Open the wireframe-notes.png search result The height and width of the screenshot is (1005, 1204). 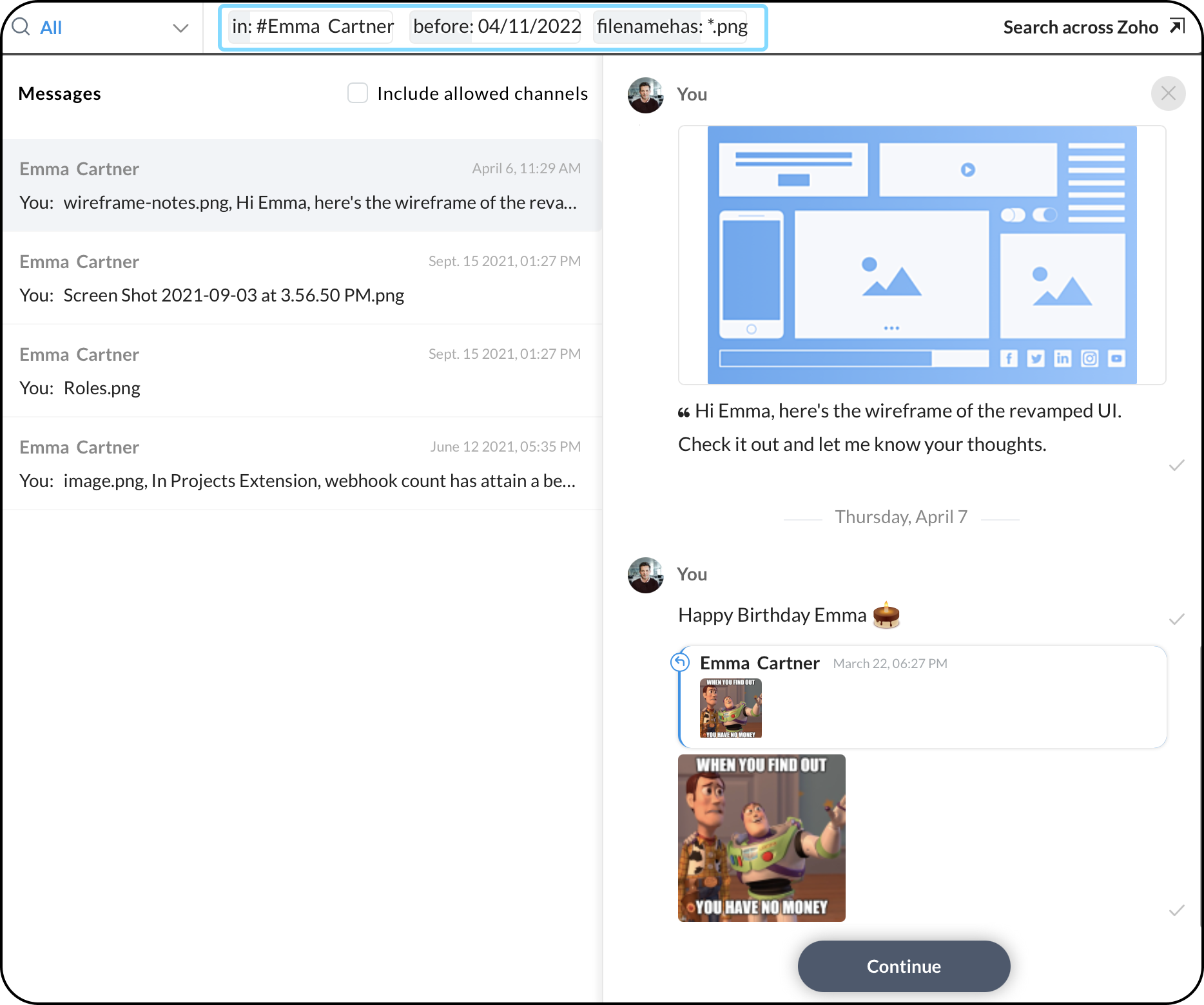(302, 186)
